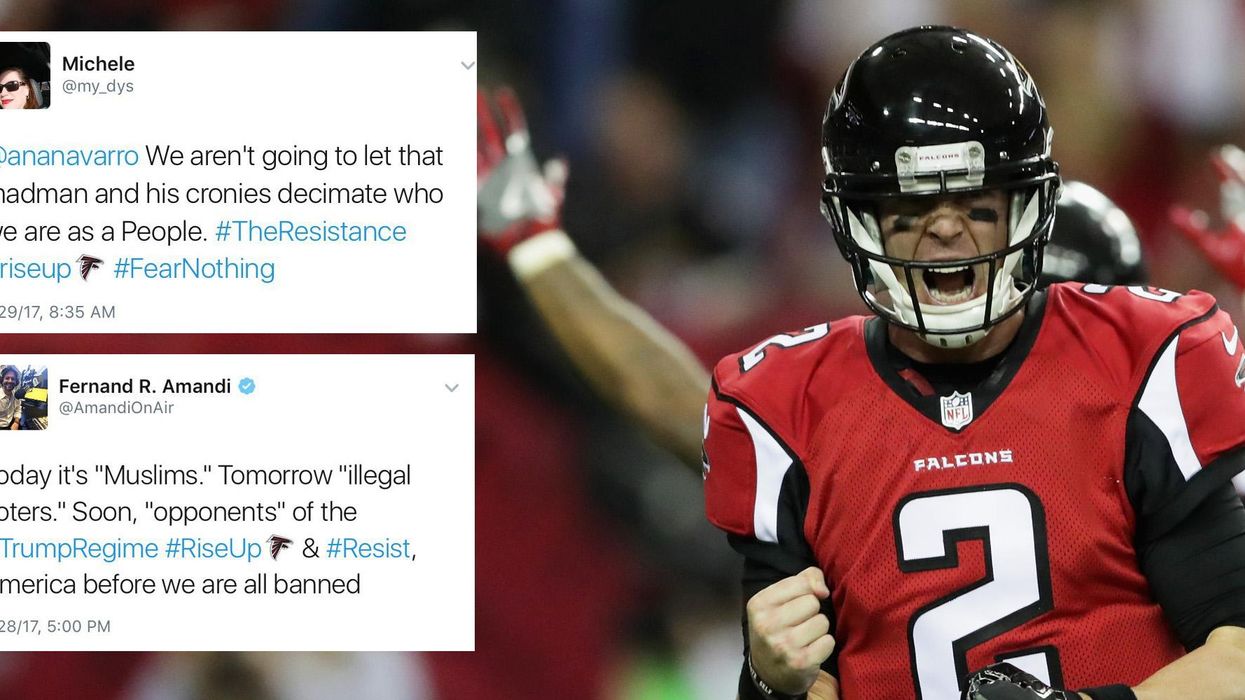Open the #Resist hashtag
The height and width of the screenshot is (700, 1245).
368,548
